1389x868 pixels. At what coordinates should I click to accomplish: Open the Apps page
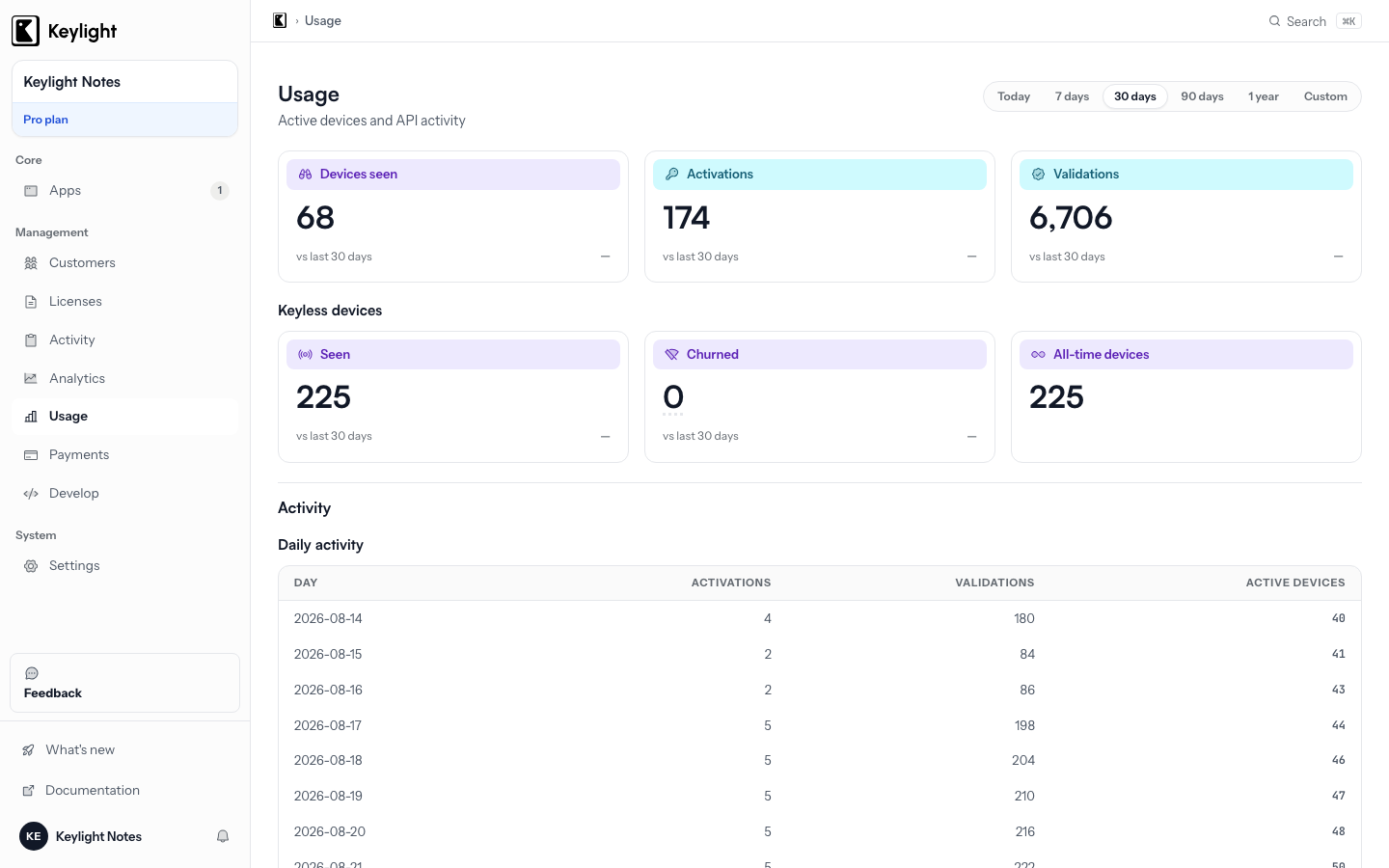[x=124, y=191]
